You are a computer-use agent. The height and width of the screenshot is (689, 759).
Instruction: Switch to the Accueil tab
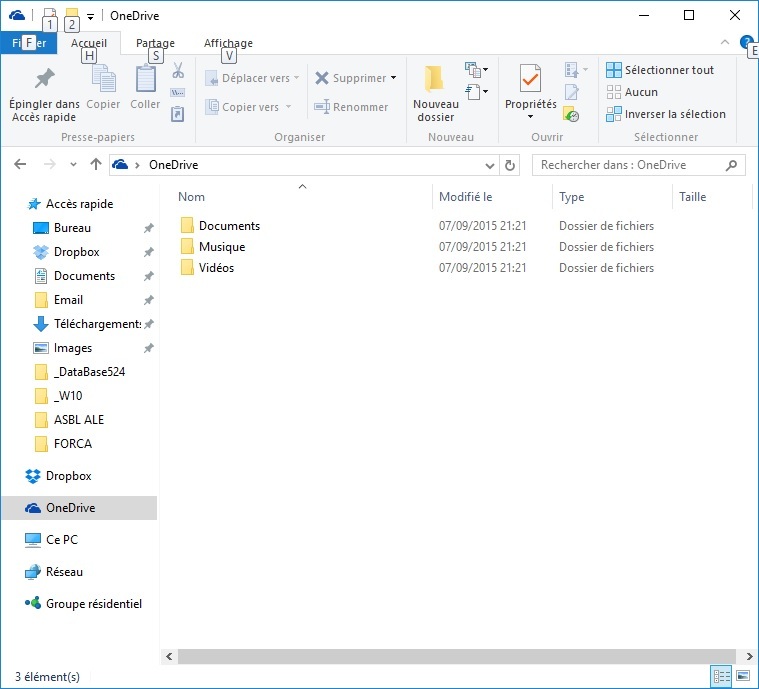point(89,43)
